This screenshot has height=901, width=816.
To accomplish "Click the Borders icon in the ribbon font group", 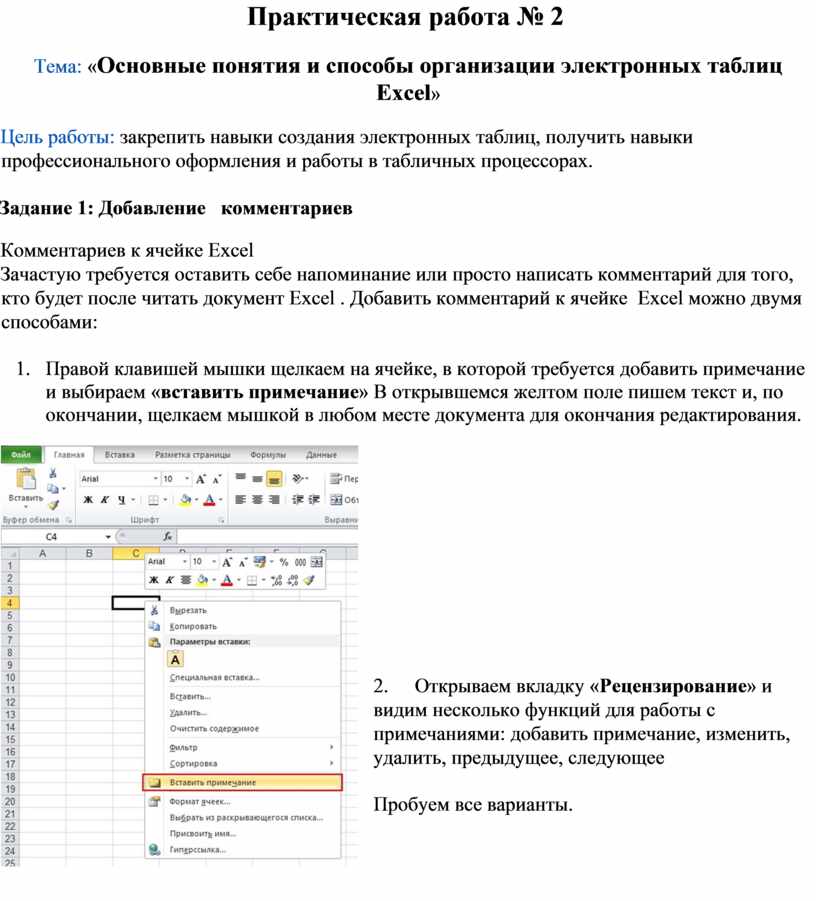I will [x=153, y=500].
